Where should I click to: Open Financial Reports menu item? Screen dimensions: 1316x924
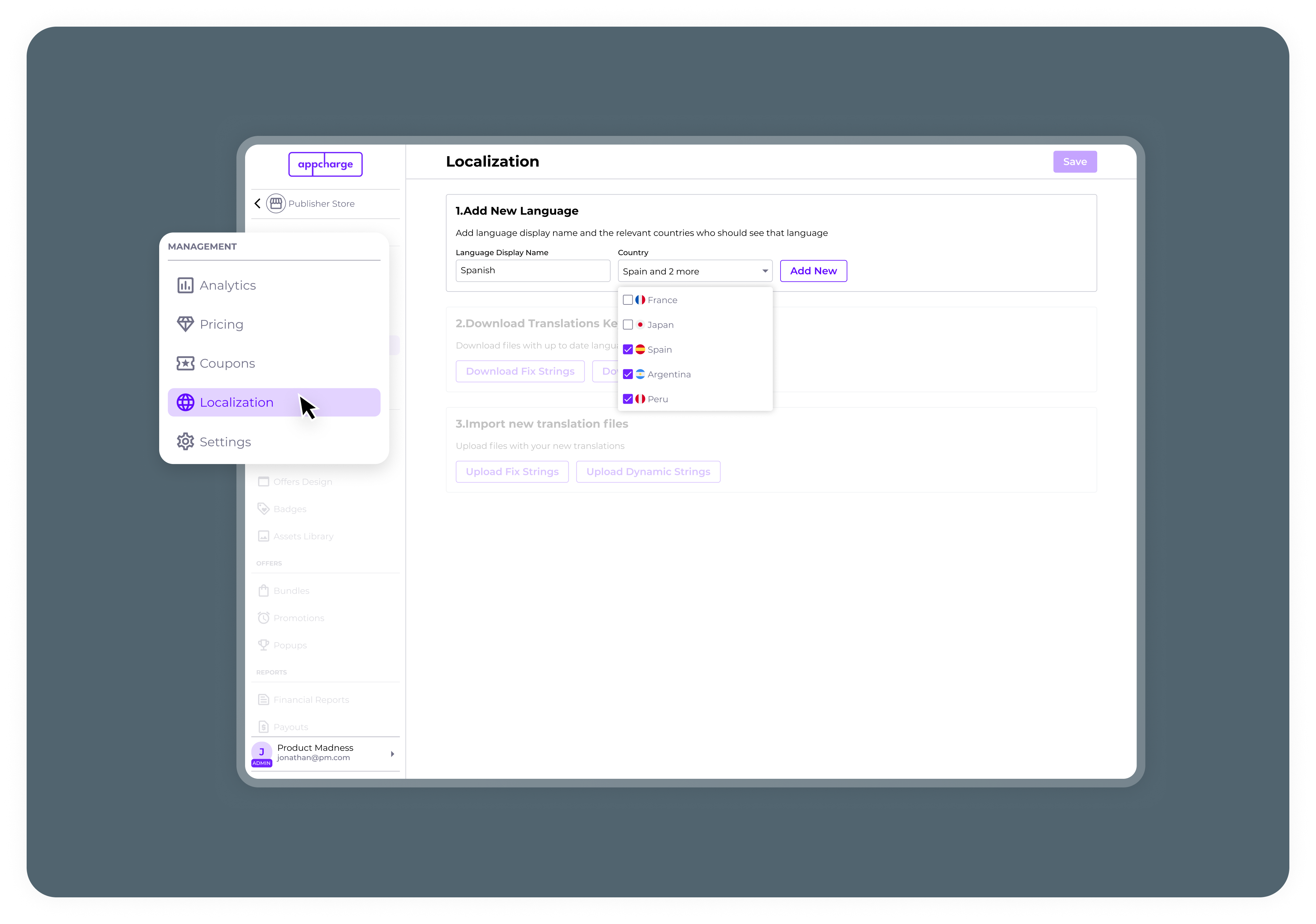coord(311,700)
